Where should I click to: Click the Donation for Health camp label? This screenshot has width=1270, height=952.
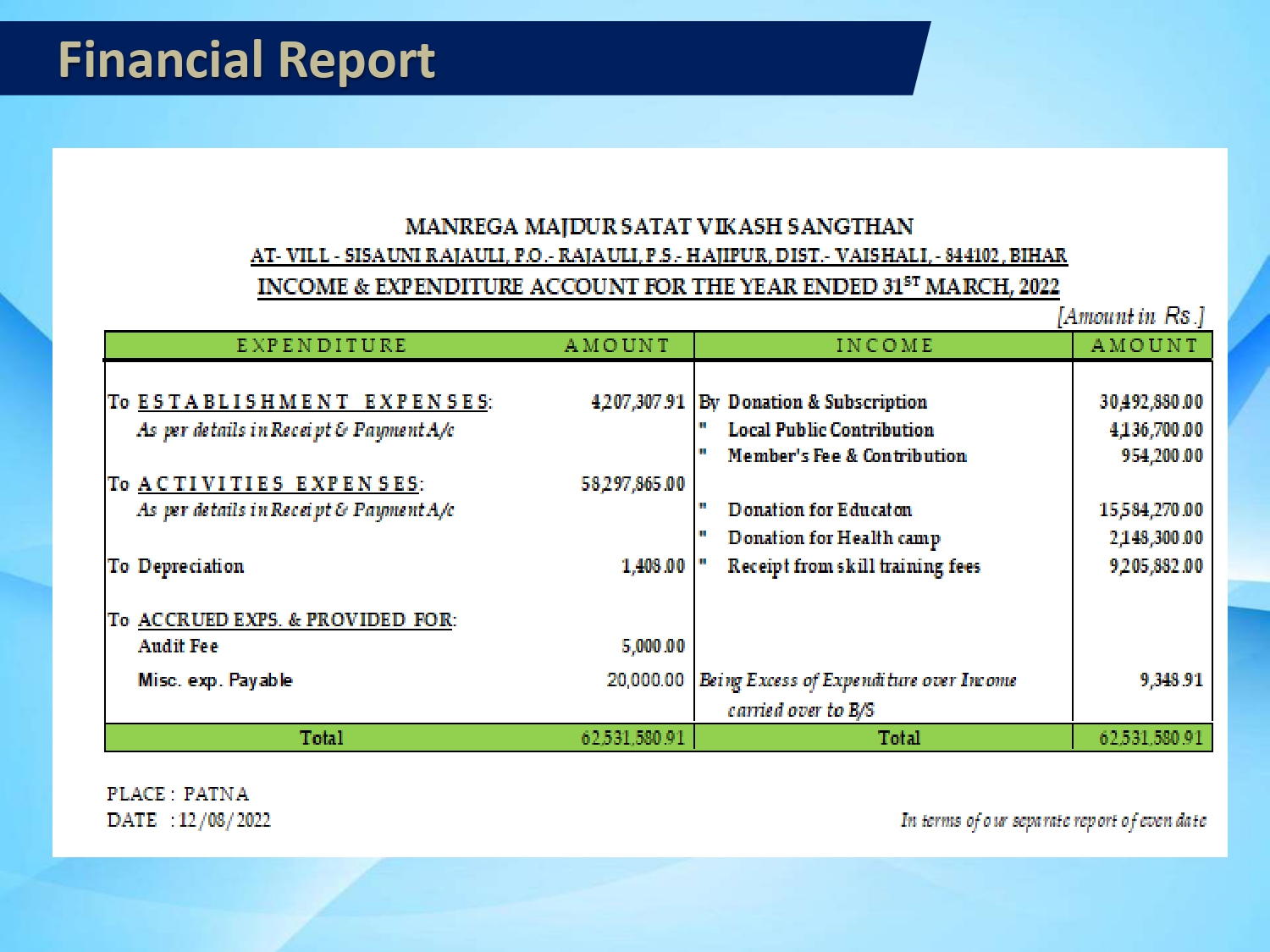pos(834,538)
